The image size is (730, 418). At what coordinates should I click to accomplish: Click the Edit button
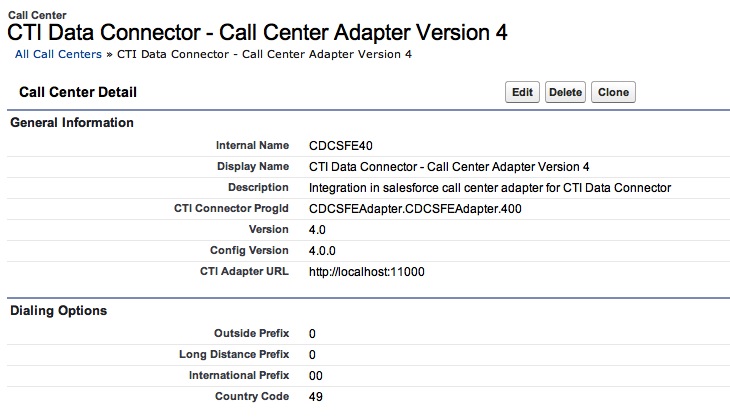tap(522, 92)
